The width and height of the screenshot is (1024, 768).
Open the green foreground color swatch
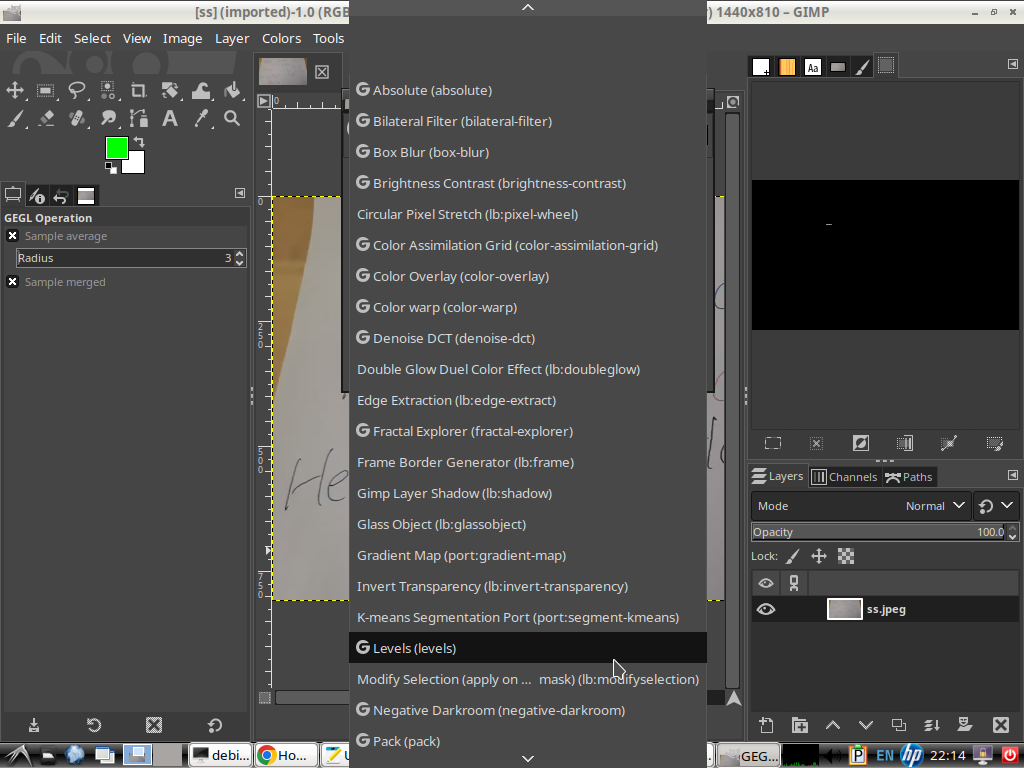[x=116, y=148]
